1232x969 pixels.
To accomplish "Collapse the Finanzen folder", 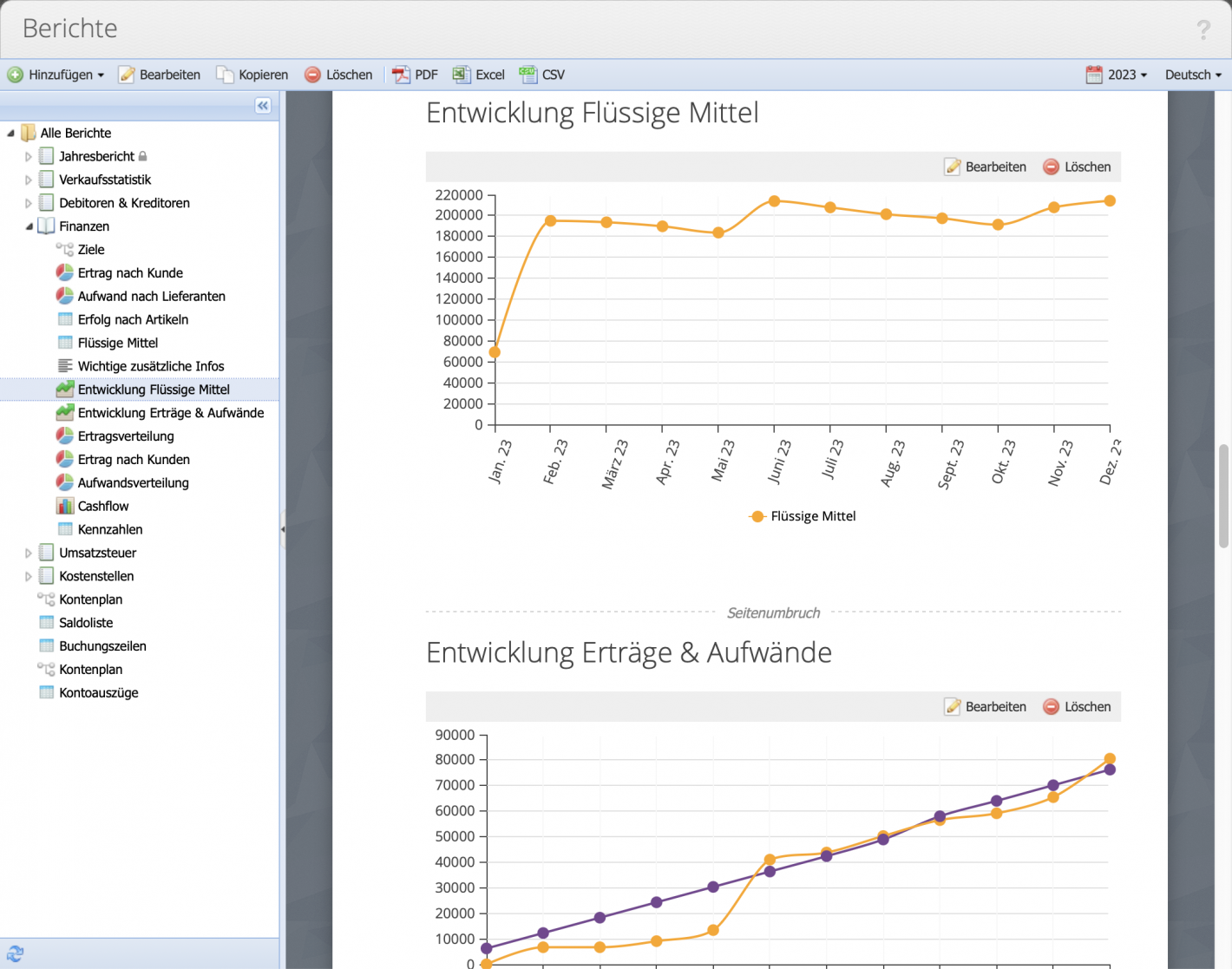I will coord(27,226).
